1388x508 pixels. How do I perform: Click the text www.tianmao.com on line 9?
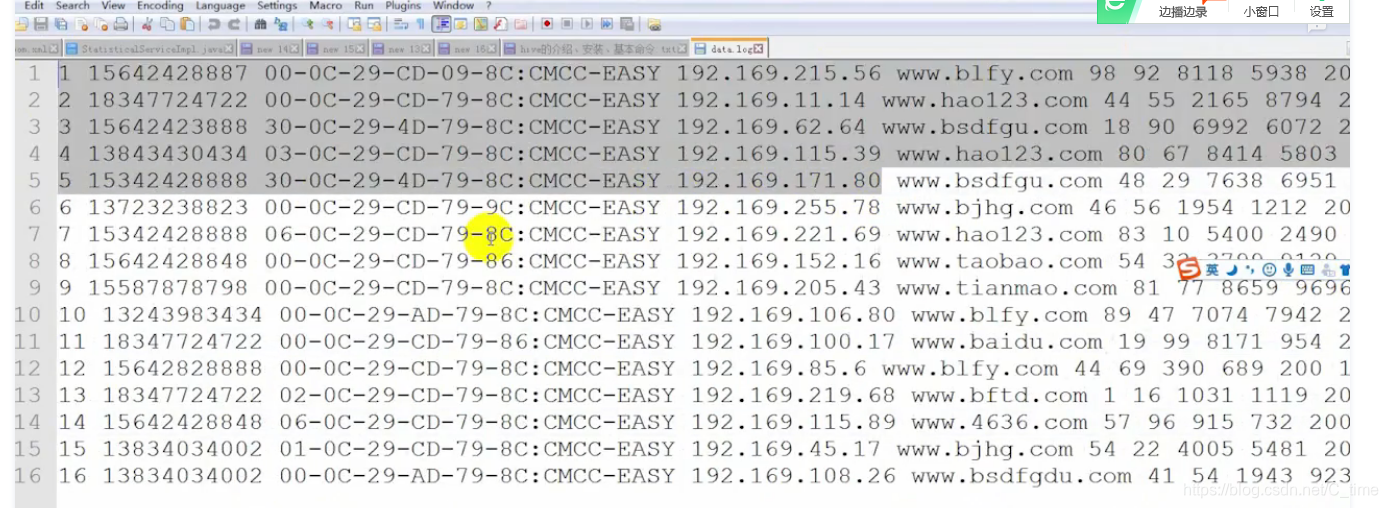1006,288
